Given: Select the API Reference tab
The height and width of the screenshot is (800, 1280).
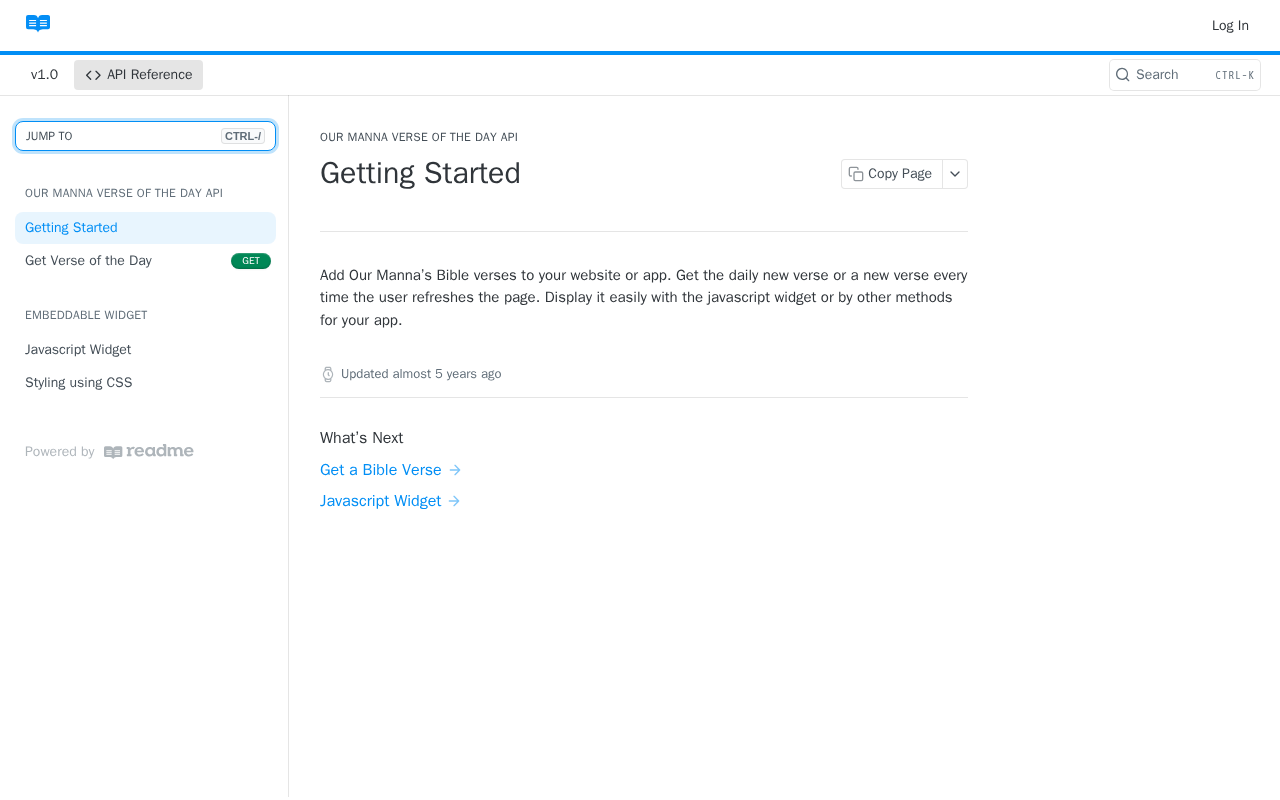Looking at the screenshot, I should pos(138,75).
